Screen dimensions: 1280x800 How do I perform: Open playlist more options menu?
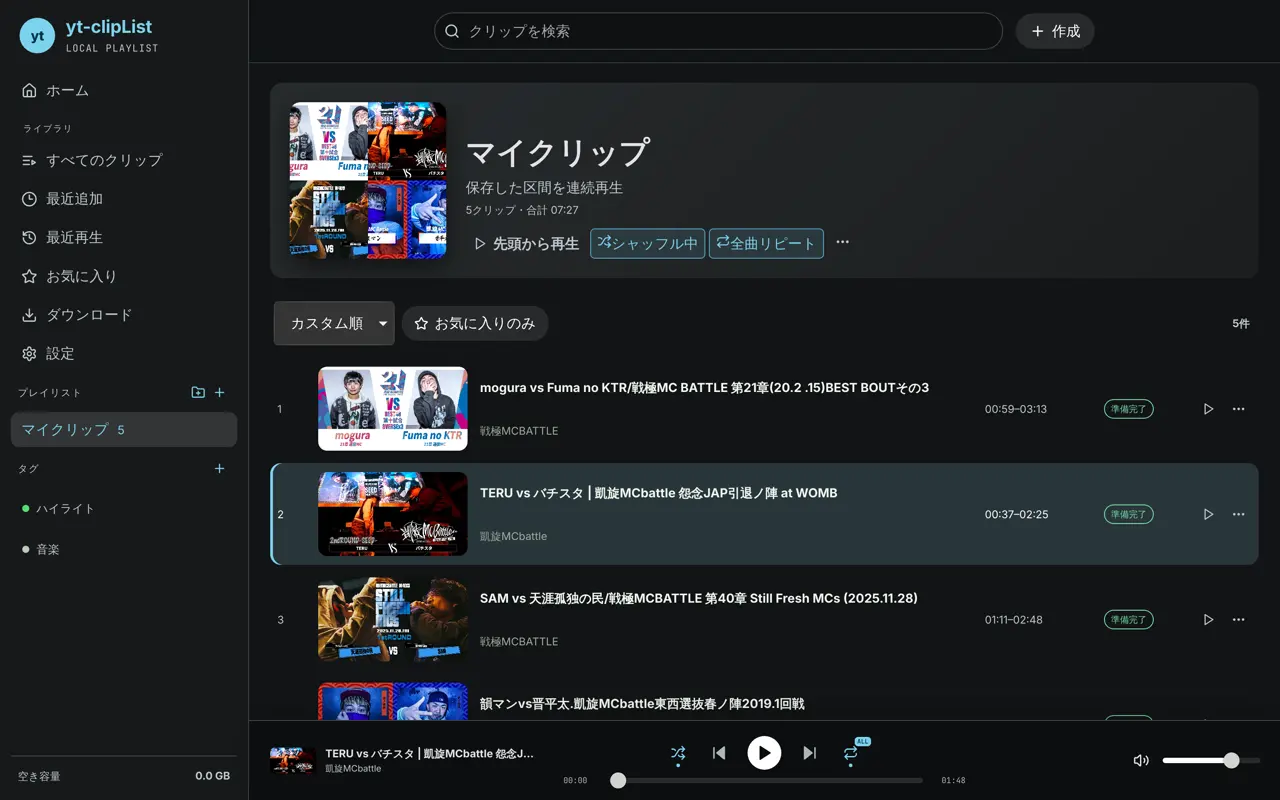click(x=843, y=242)
